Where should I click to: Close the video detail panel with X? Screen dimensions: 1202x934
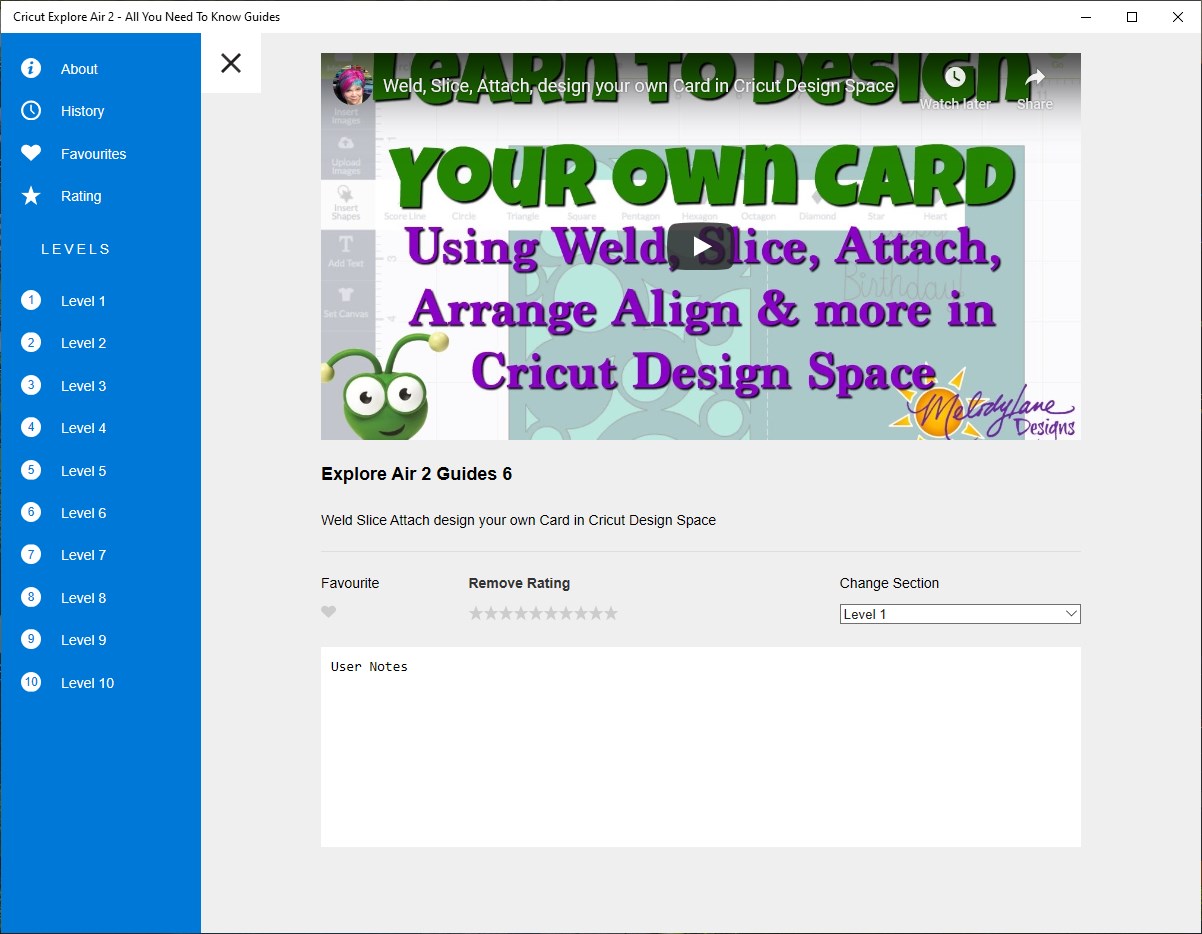click(231, 63)
